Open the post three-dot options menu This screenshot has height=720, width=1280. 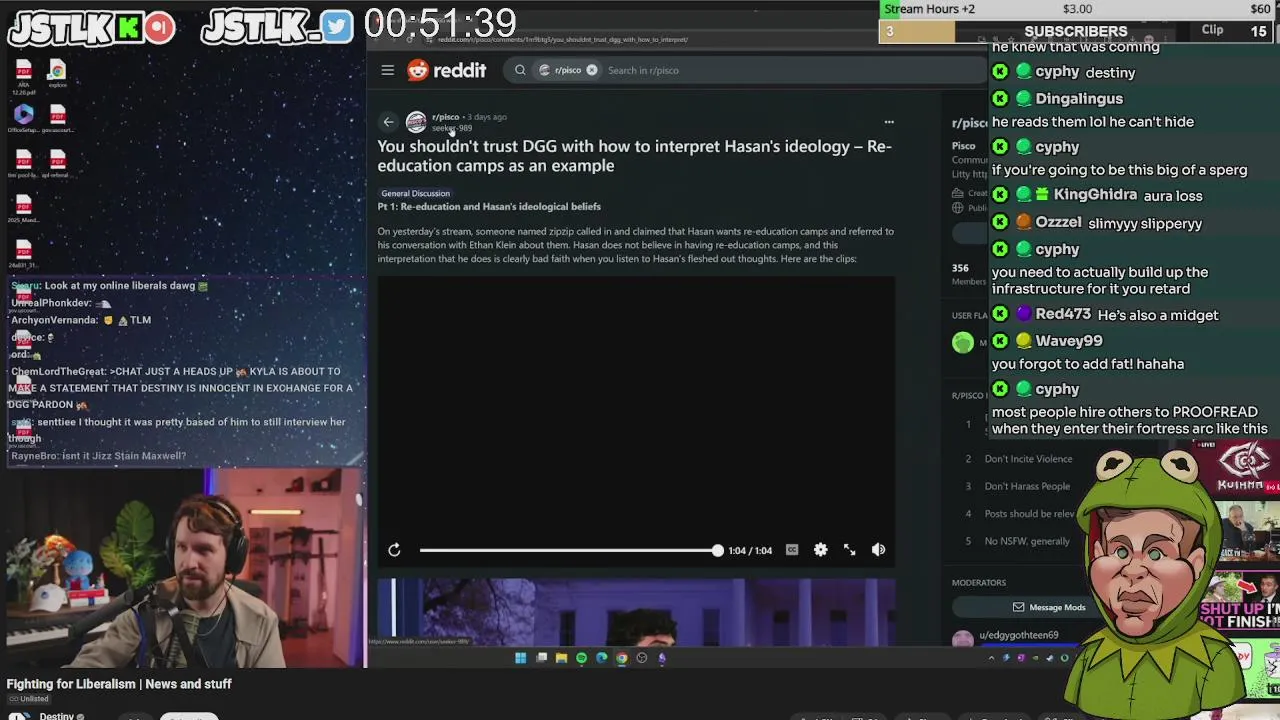[x=889, y=122]
